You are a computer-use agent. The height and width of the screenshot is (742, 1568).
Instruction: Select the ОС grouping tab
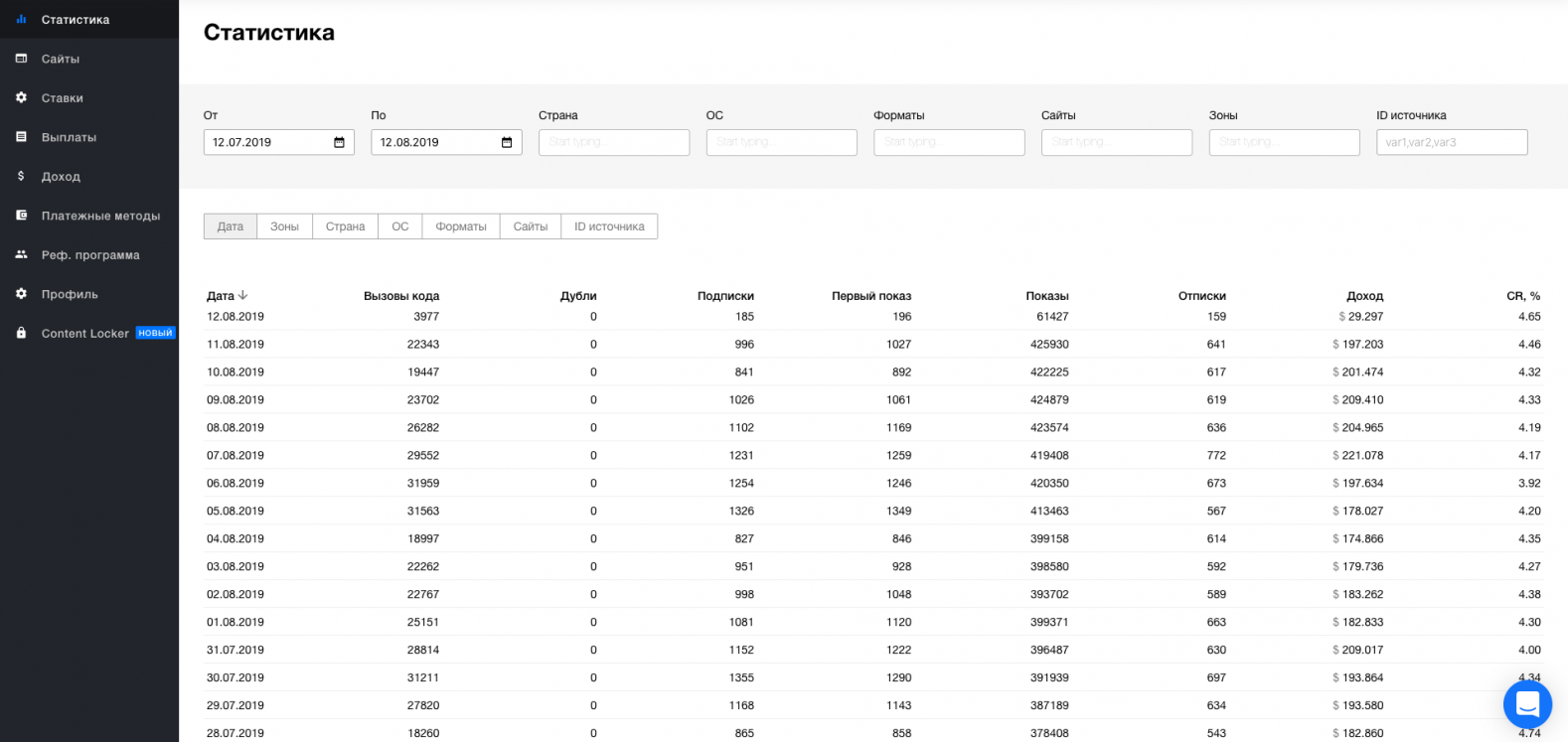tap(400, 226)
